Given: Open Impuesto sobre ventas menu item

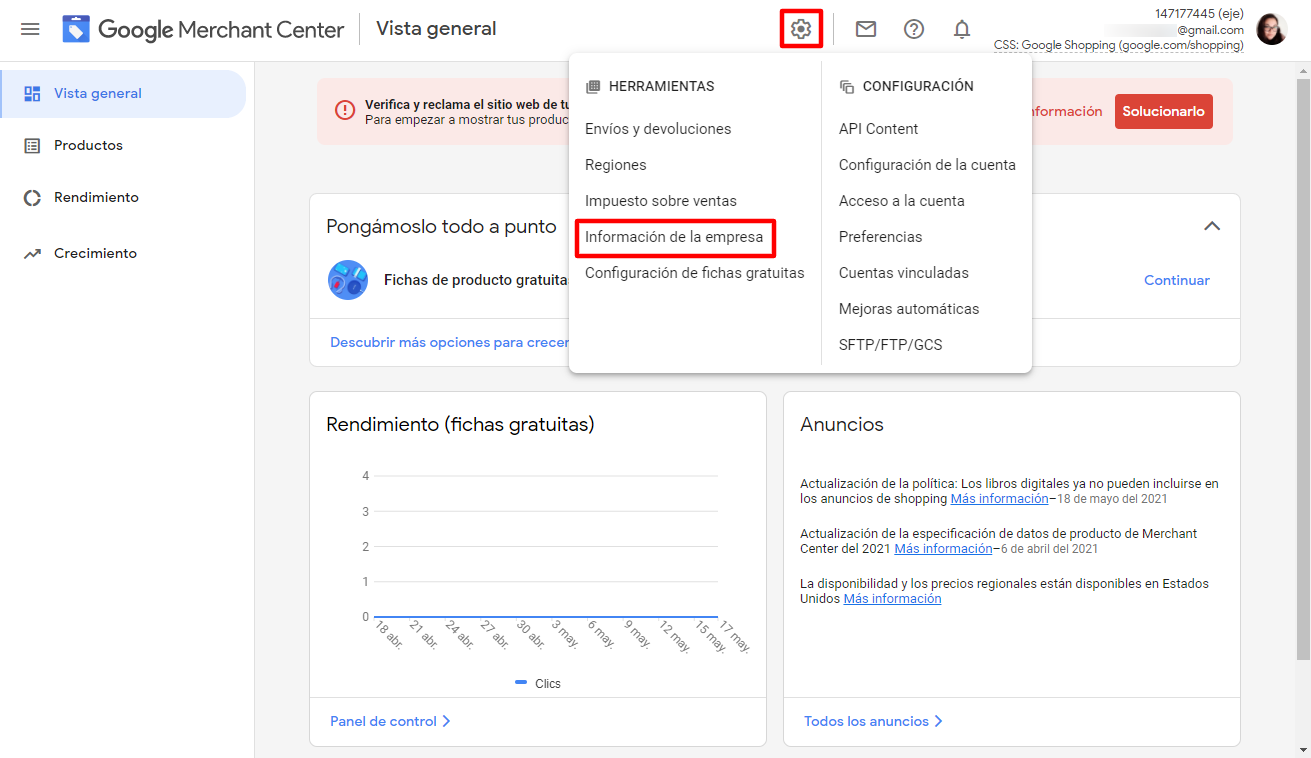Looking at the screenshot, I should (x=661, y=201).
